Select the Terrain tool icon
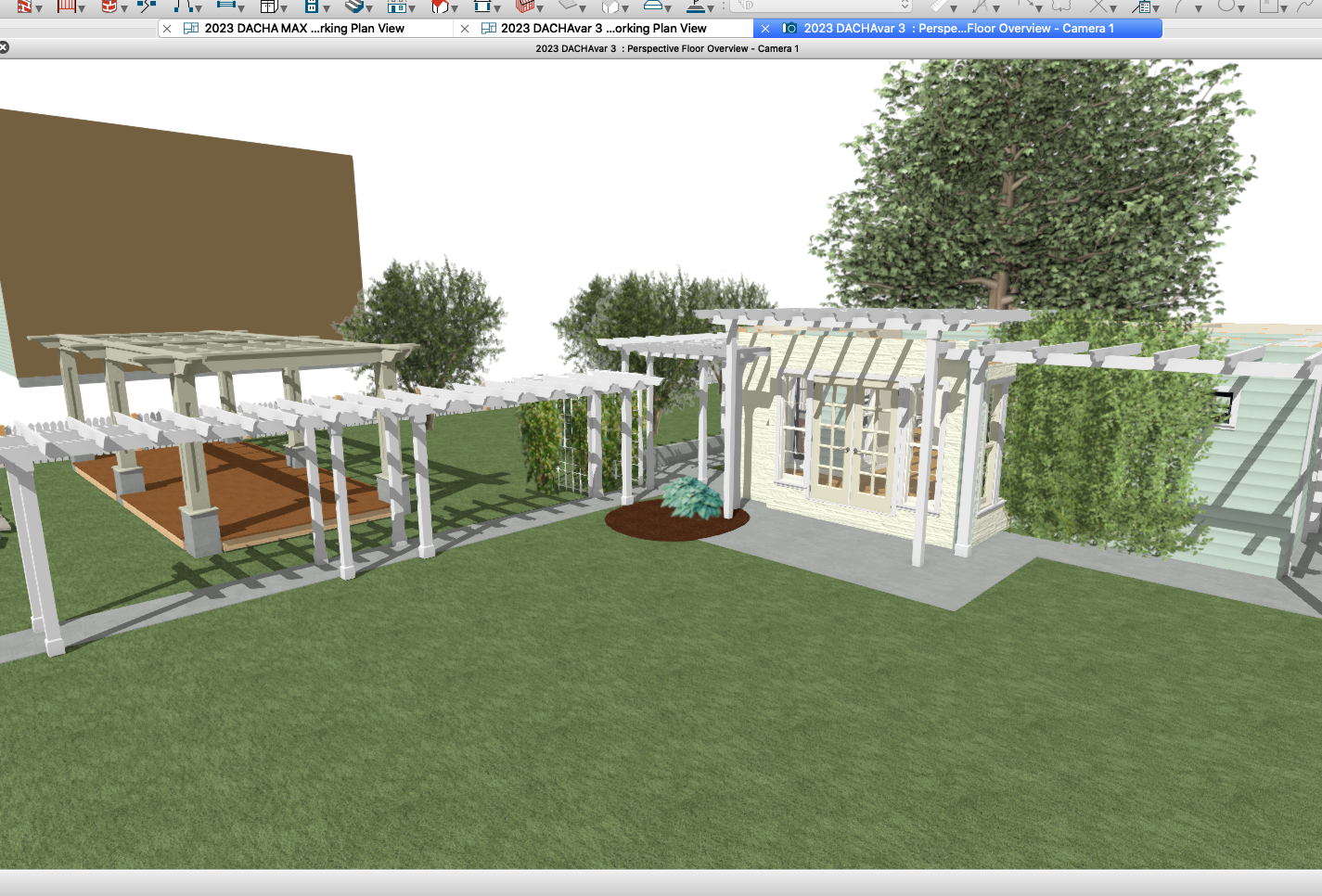The height and width of the screenshot is (896, 1322). [568, 5]
